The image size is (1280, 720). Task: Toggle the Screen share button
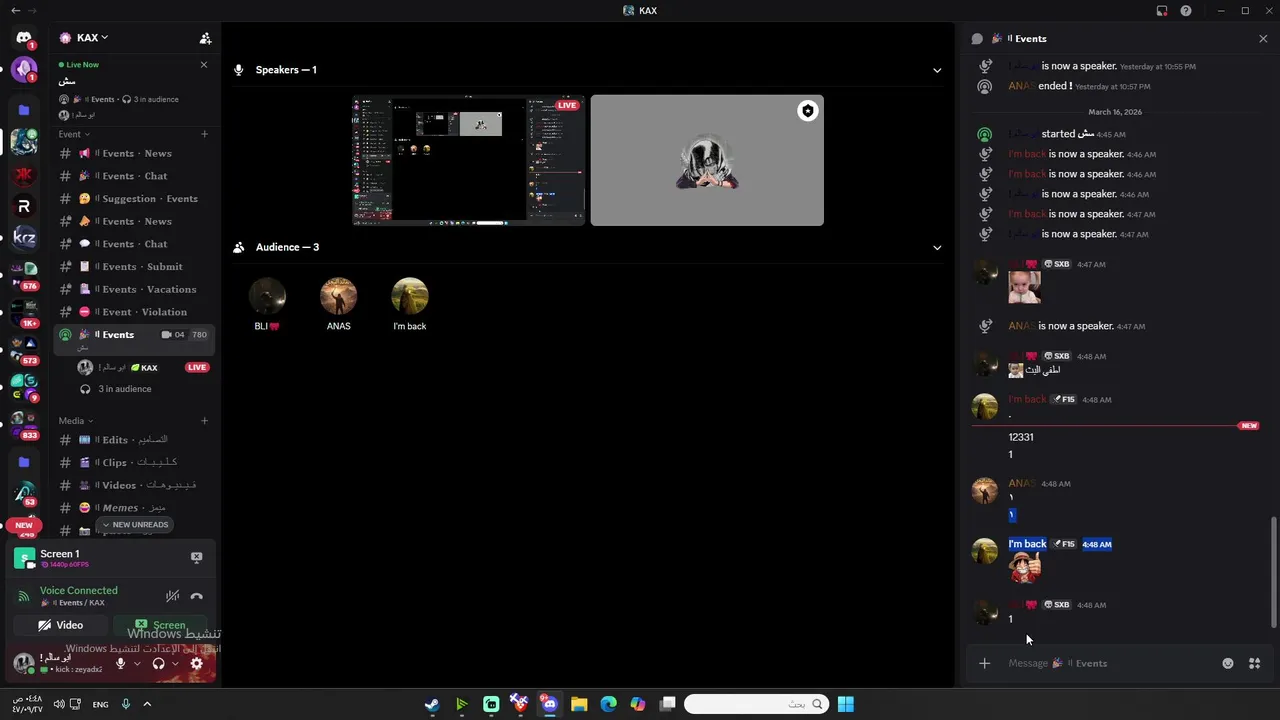[x=161, y=625]
